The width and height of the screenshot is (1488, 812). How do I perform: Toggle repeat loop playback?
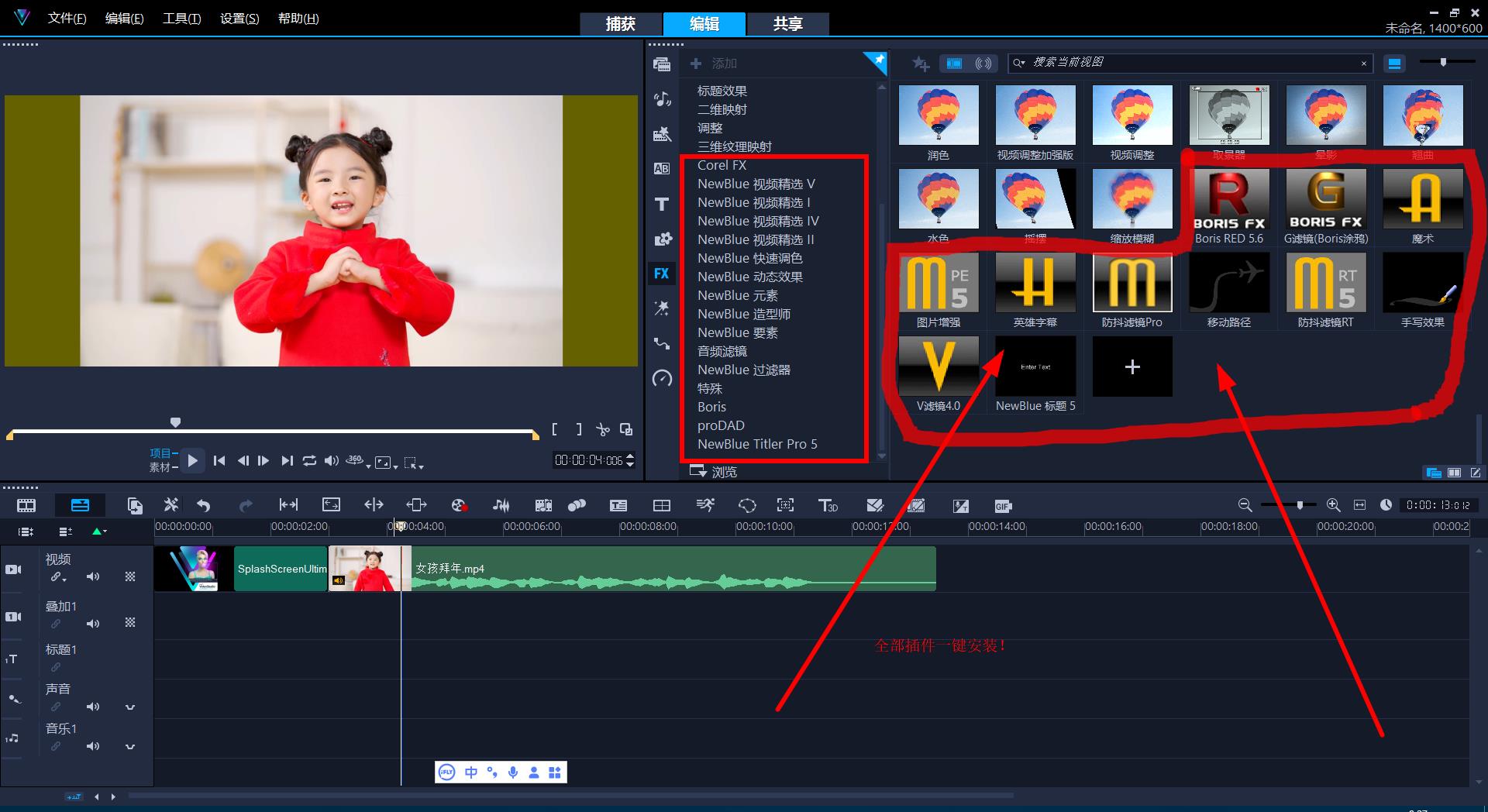(309, 460)
